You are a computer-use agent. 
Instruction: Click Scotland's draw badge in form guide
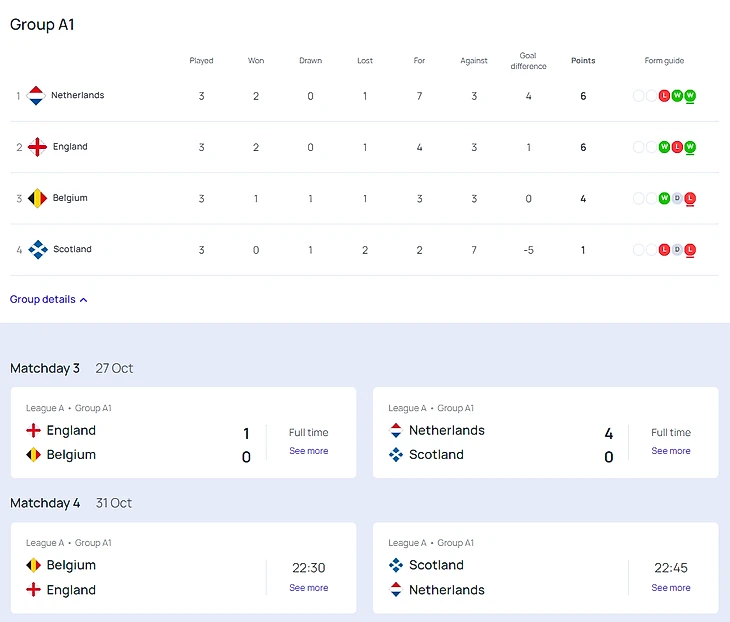point(677,250)
